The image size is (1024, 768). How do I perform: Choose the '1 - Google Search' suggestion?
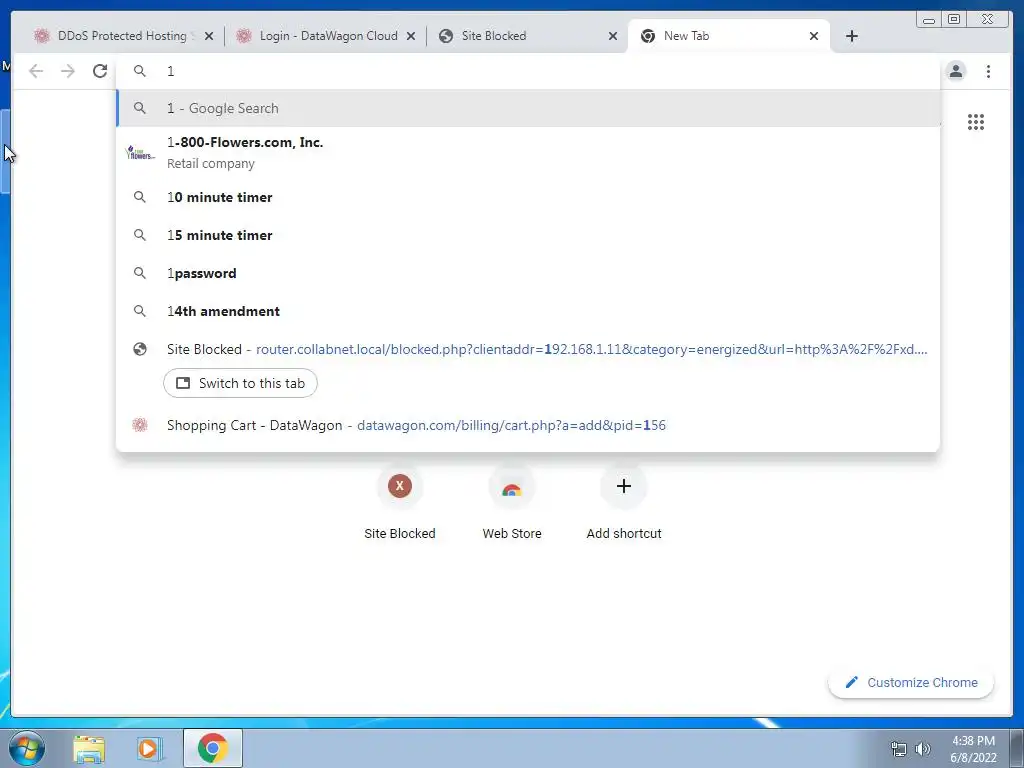click(528, 108)
